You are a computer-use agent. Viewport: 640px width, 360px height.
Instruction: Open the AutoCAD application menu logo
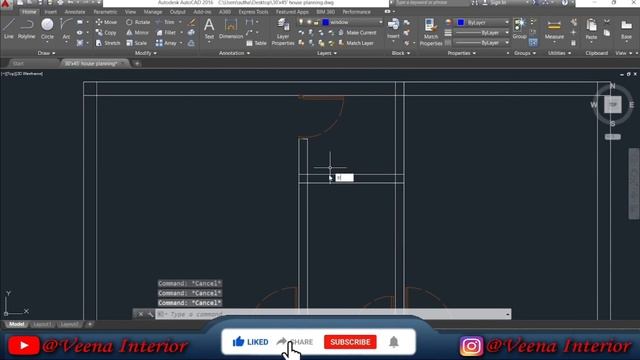[5, 4]
